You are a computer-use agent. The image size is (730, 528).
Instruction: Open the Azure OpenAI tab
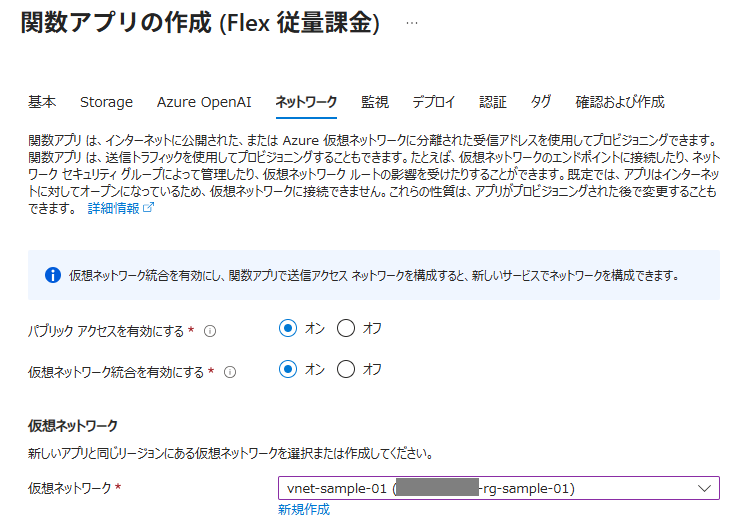(x=204, y=102)
